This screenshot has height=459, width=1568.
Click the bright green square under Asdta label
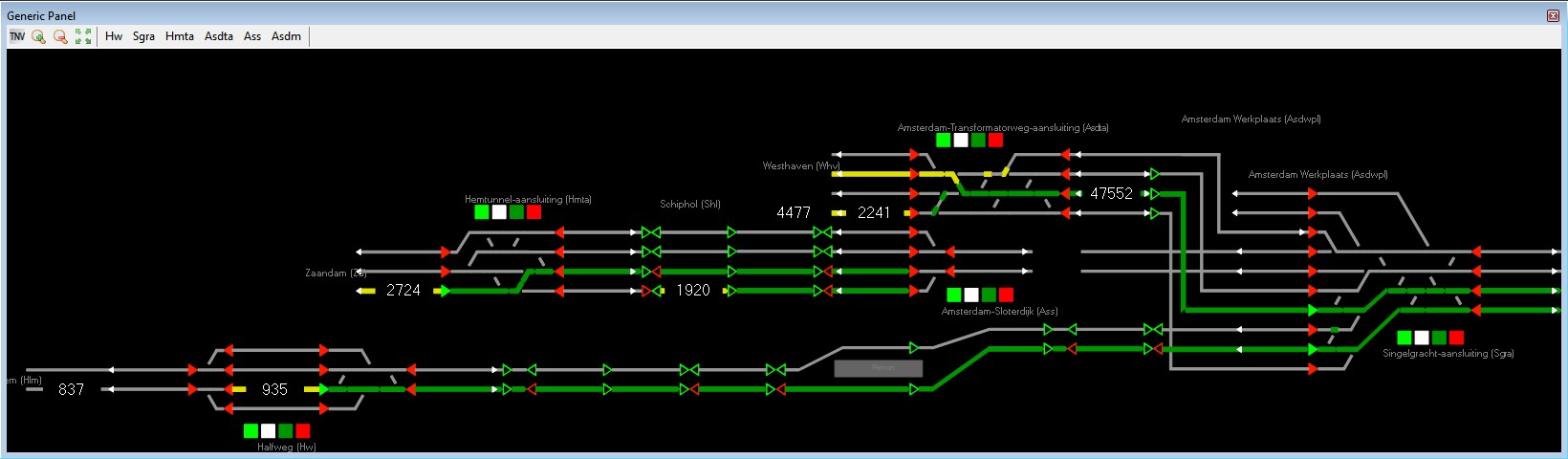pyautogui.click(x=944, y=141)
